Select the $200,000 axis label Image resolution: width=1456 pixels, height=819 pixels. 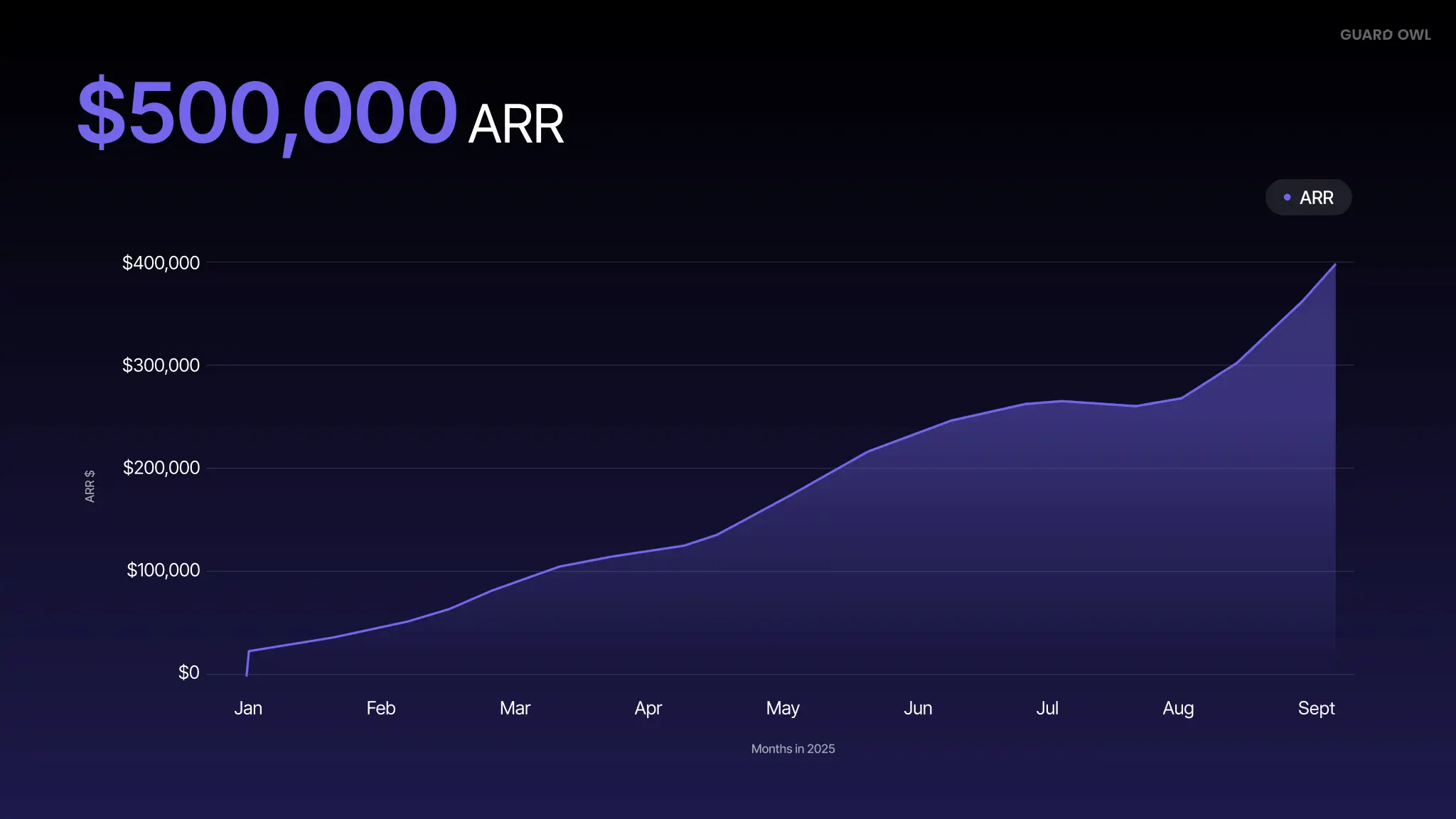tap(161, 468)
